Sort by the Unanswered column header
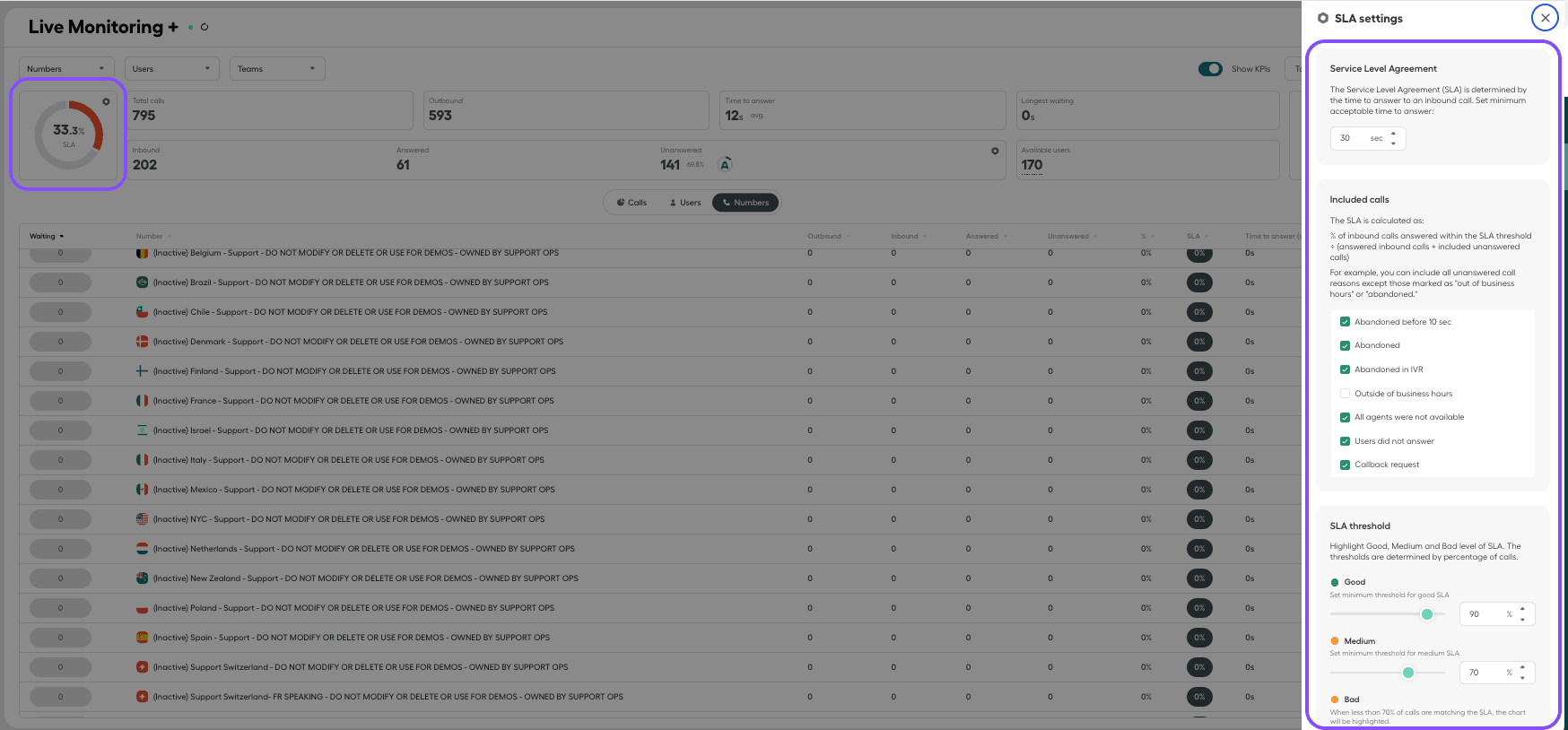Image resolution: width=1568 pixels, height=730 pixels. click(1073, 237)
